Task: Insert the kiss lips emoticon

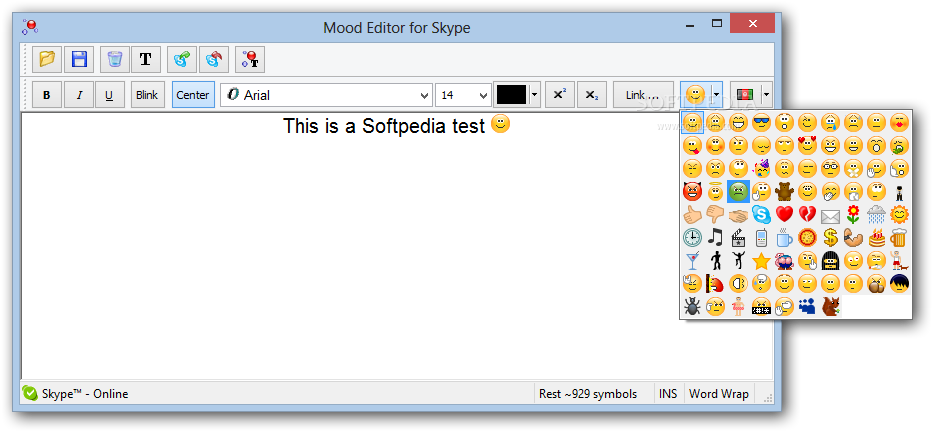Action: (899, 123)
